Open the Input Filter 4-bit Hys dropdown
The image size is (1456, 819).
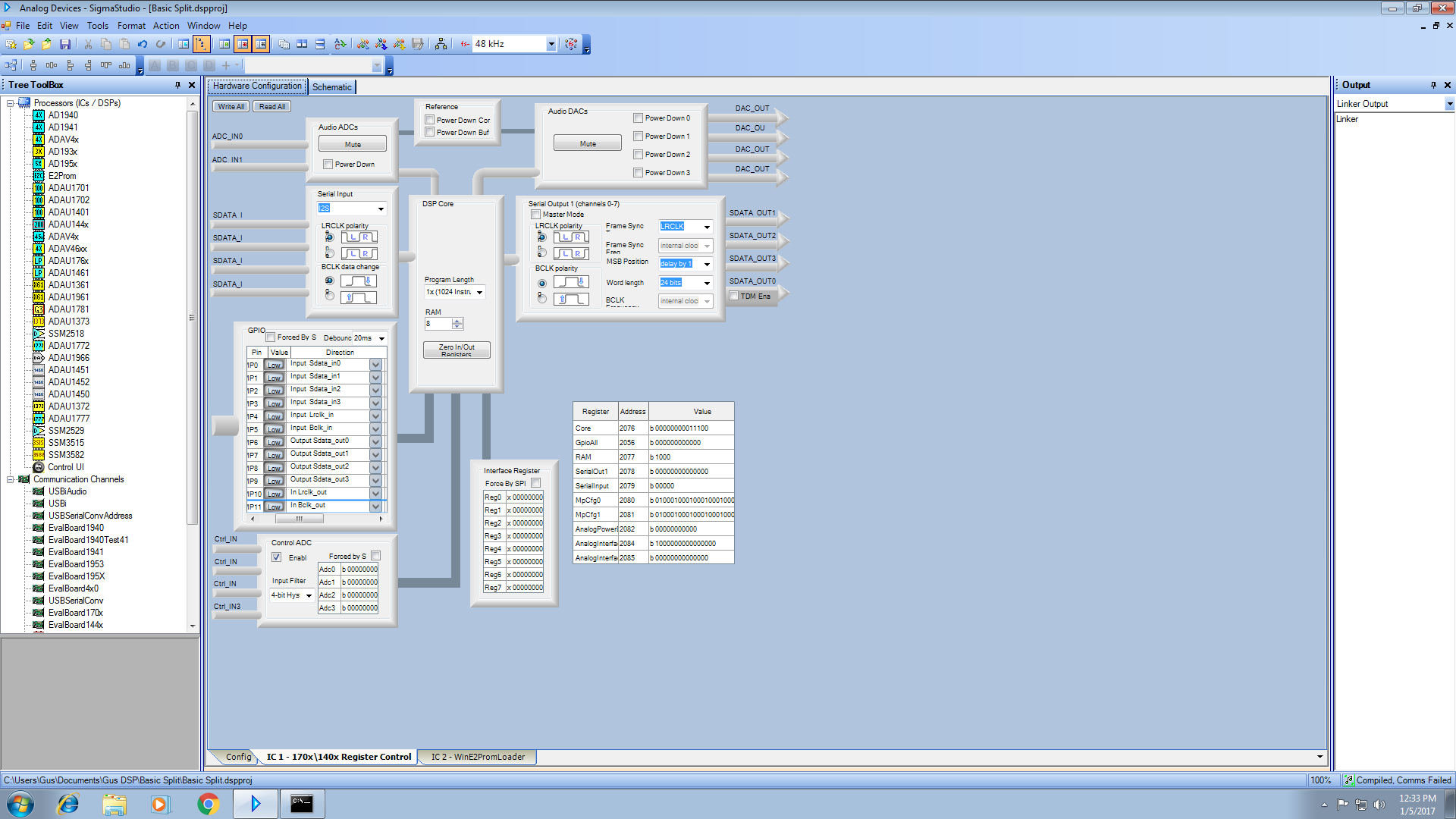[309, 595]
